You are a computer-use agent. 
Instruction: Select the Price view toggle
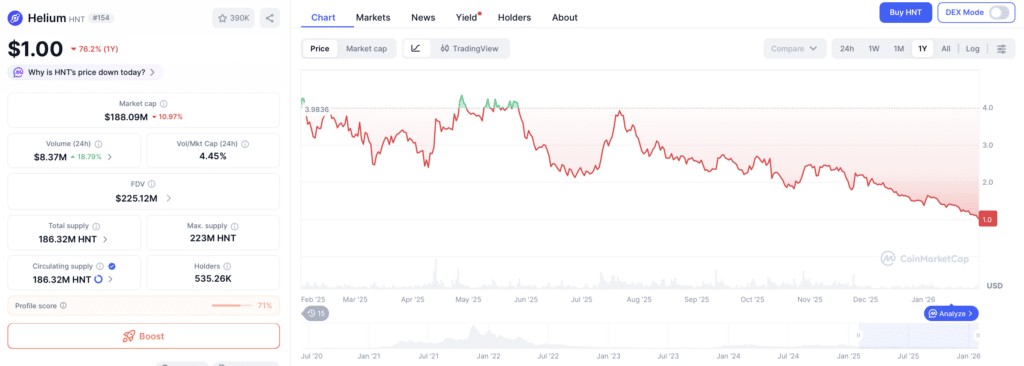coord(319,48)
